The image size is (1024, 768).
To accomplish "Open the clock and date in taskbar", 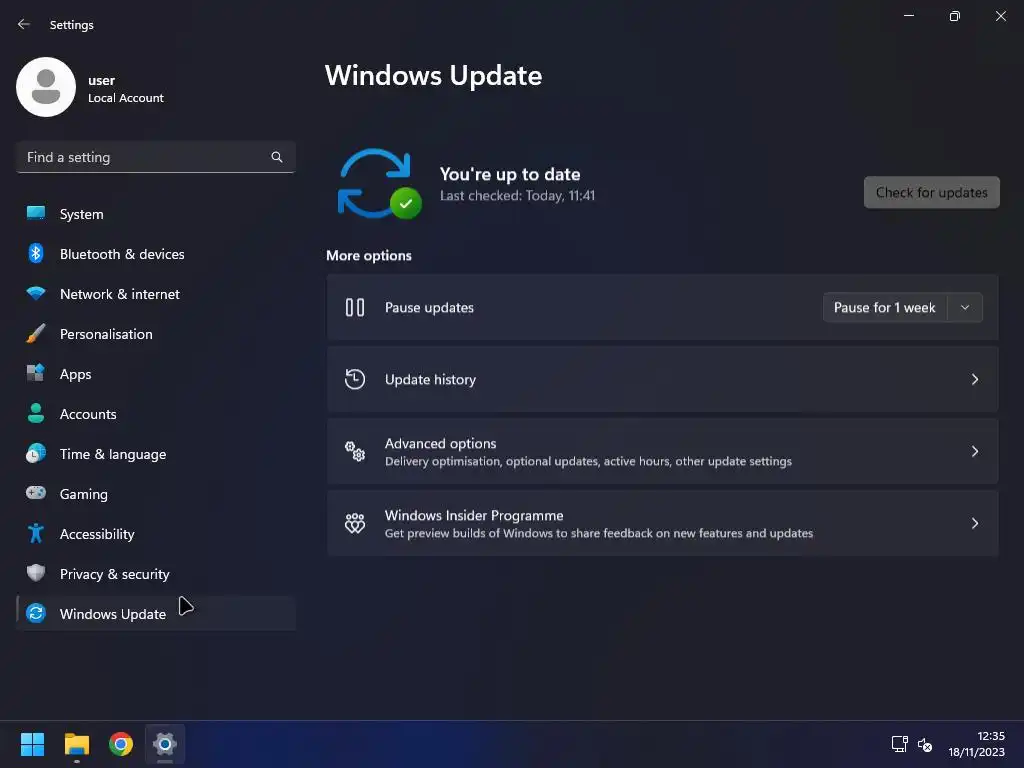I will 976,744.
